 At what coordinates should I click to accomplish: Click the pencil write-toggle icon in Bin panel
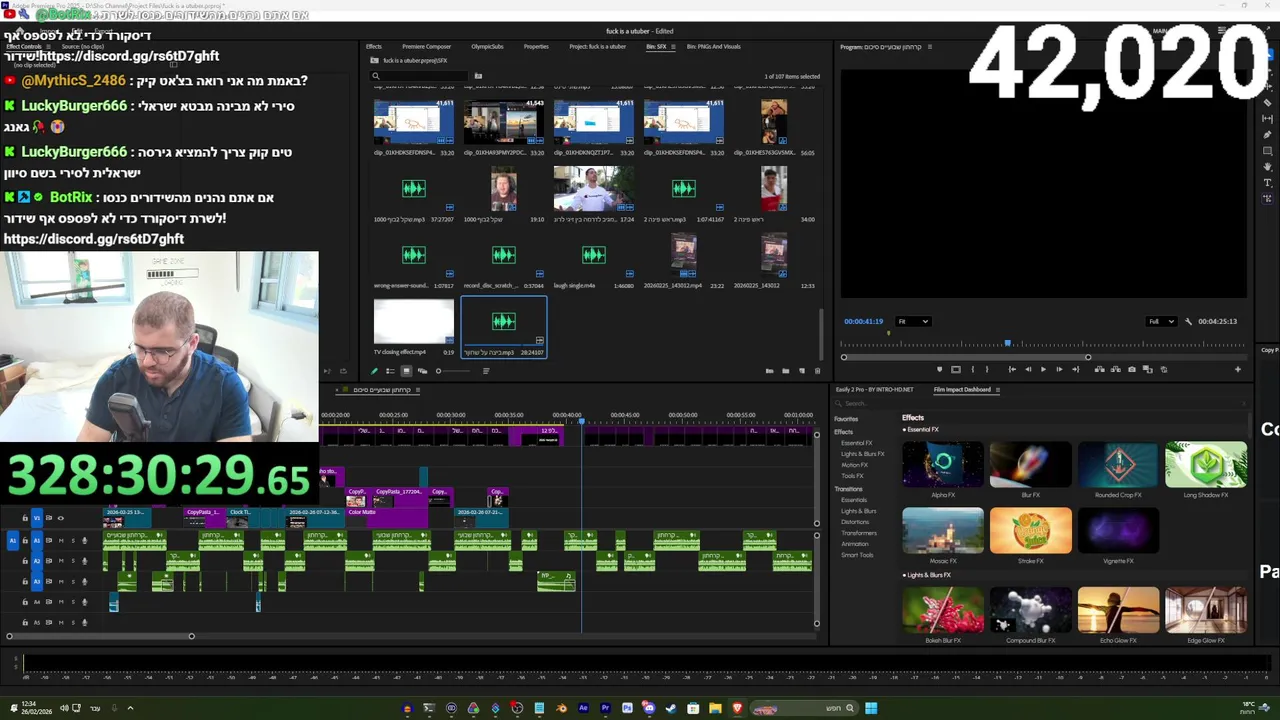point(374,371)
